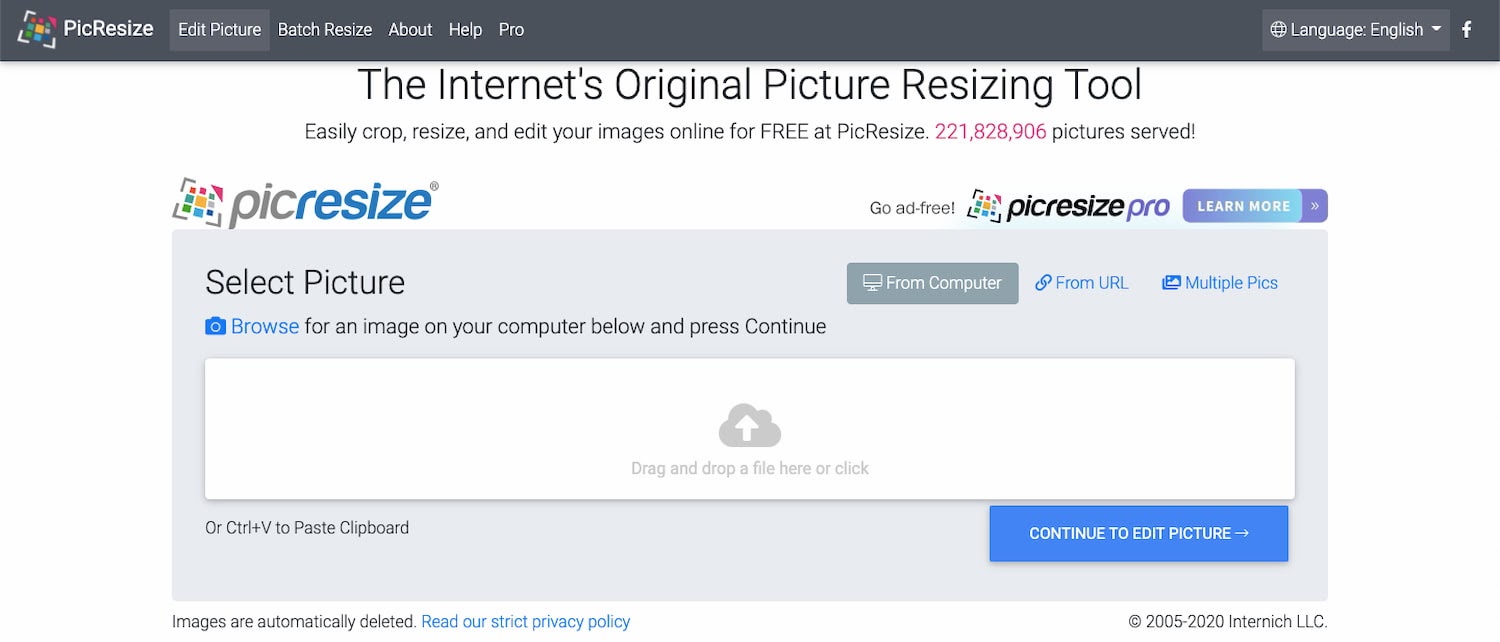Image resolution: width=1500 pixels, height=642 pixels.
Task: Select the Pro navigation item
Action: 511,30
